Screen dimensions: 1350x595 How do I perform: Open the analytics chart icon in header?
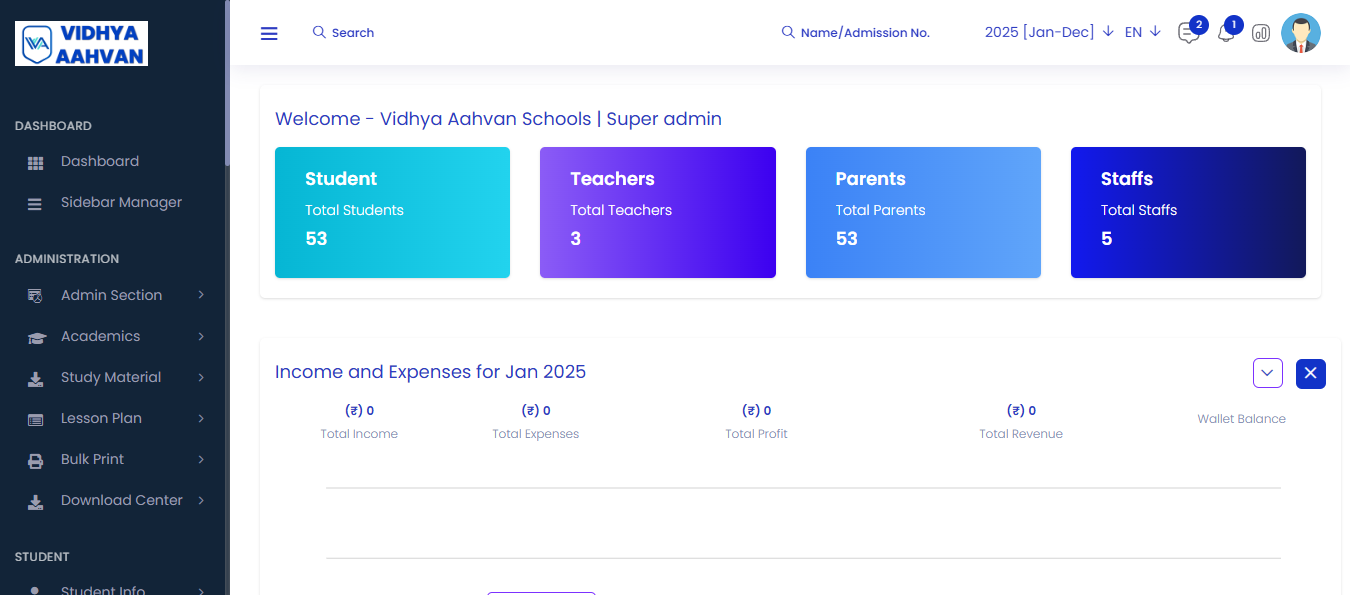click(x=1260, y=33)
